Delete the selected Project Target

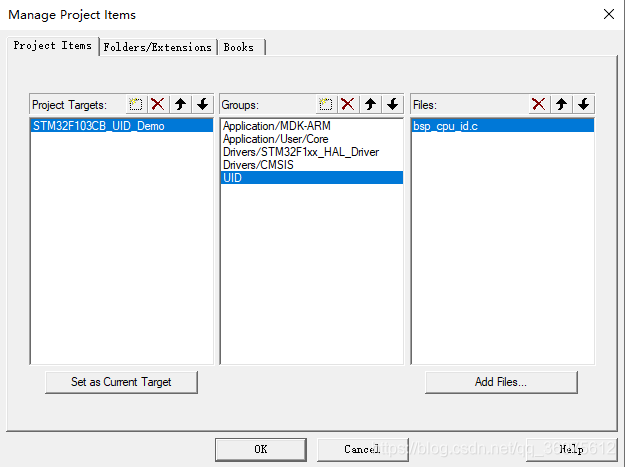[x=158, y=105]
